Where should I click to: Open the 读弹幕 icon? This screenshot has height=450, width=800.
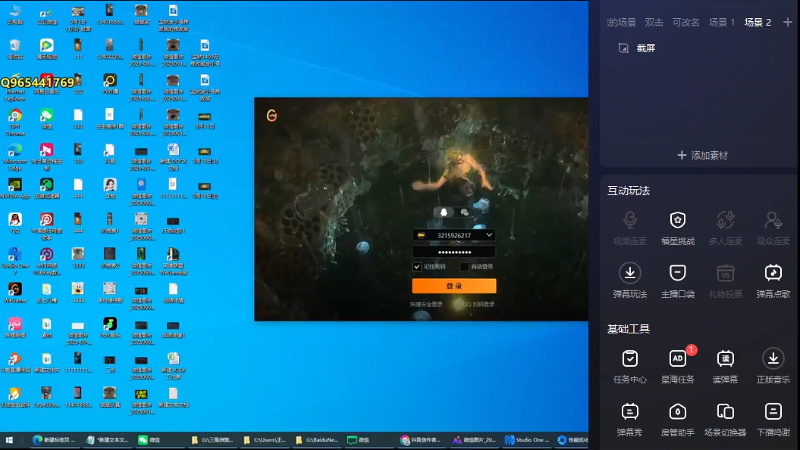click(x=726, y=359)
